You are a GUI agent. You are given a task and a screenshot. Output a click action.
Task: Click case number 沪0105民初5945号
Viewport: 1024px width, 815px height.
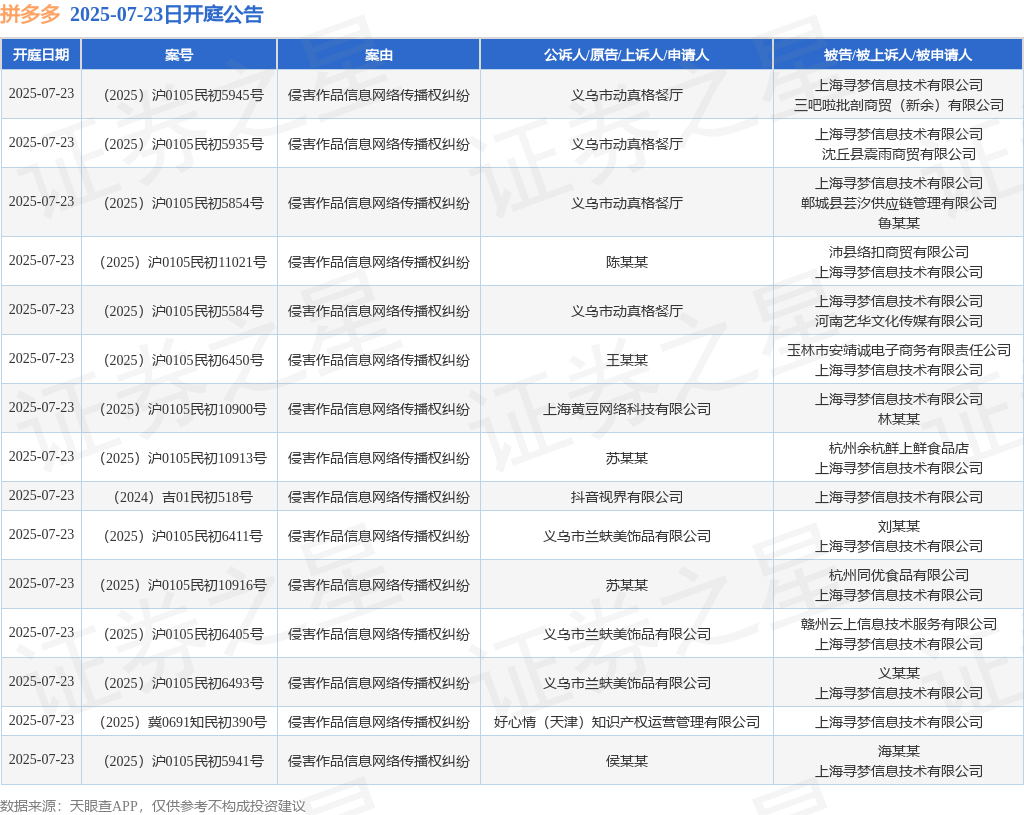pos(183,95)
